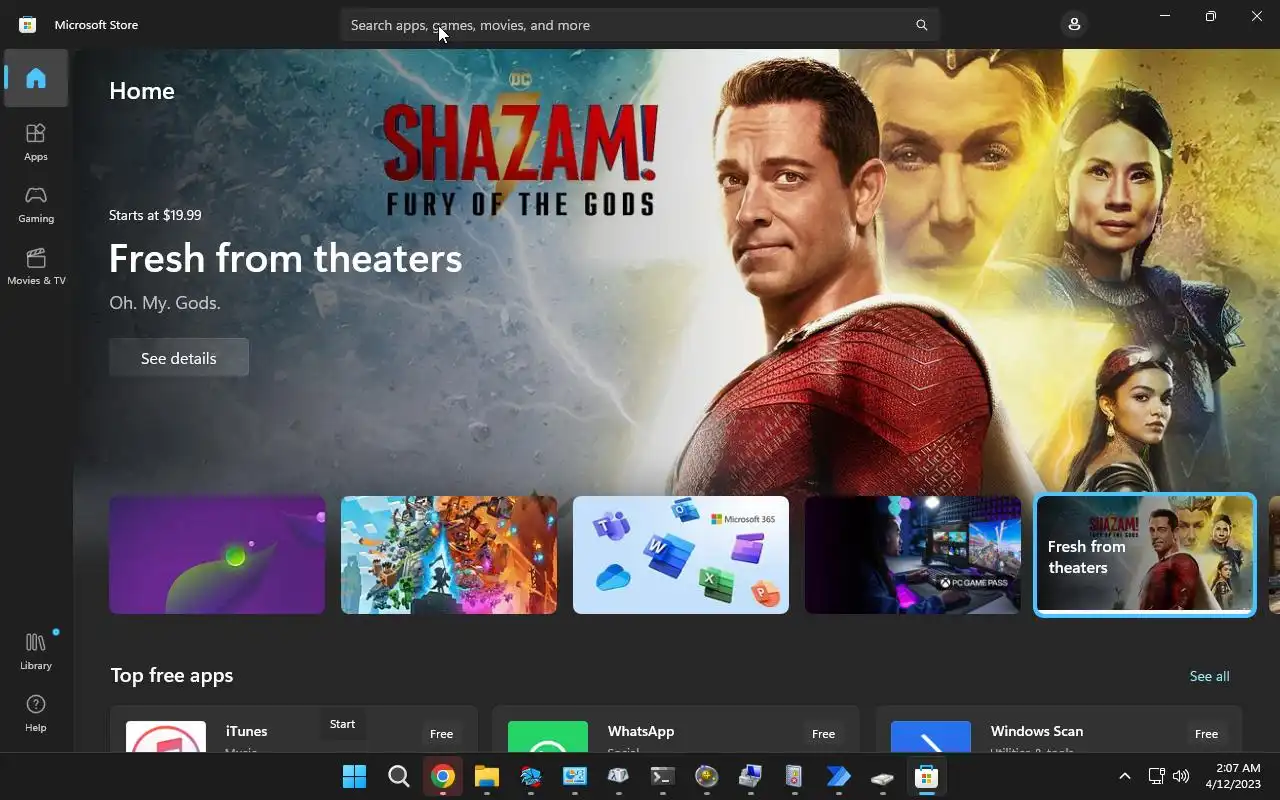Open Help from the sidebar
Image resolution: width=1280 pixels, height=800 pixels.
36,713
